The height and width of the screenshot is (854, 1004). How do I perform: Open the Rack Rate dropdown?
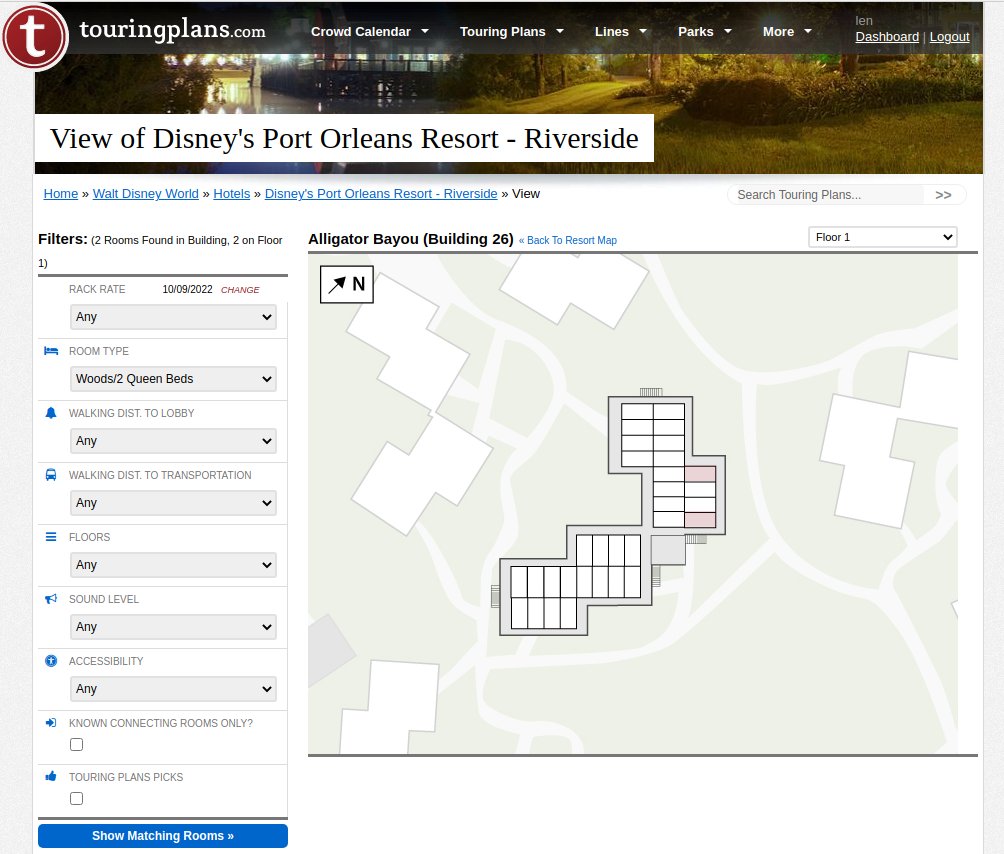pos(173,317)
